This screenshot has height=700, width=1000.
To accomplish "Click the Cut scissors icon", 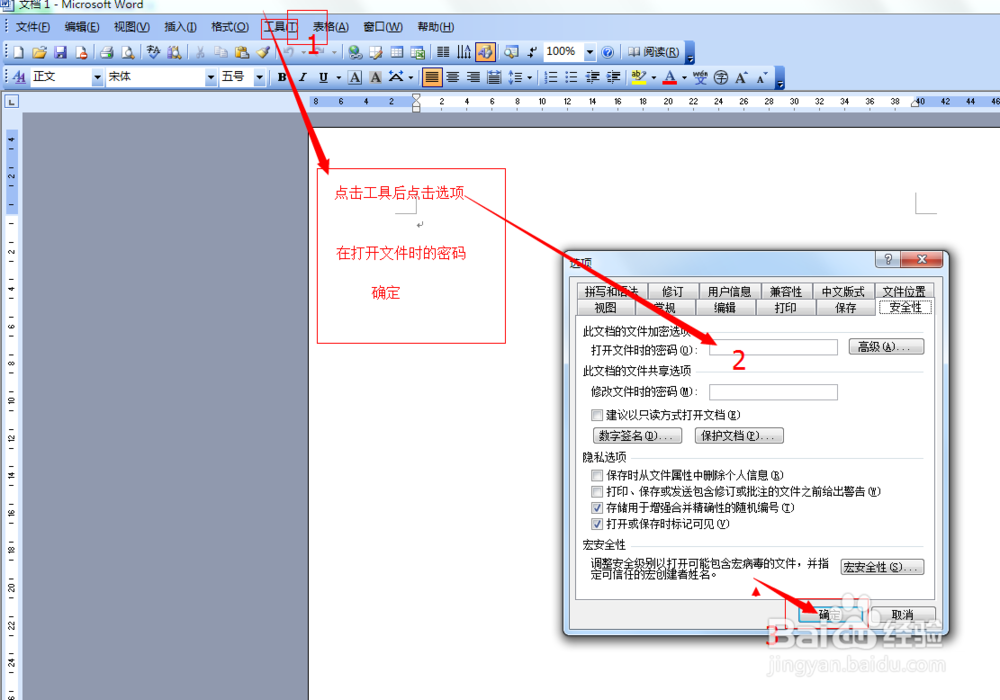I will pos(200,52).
